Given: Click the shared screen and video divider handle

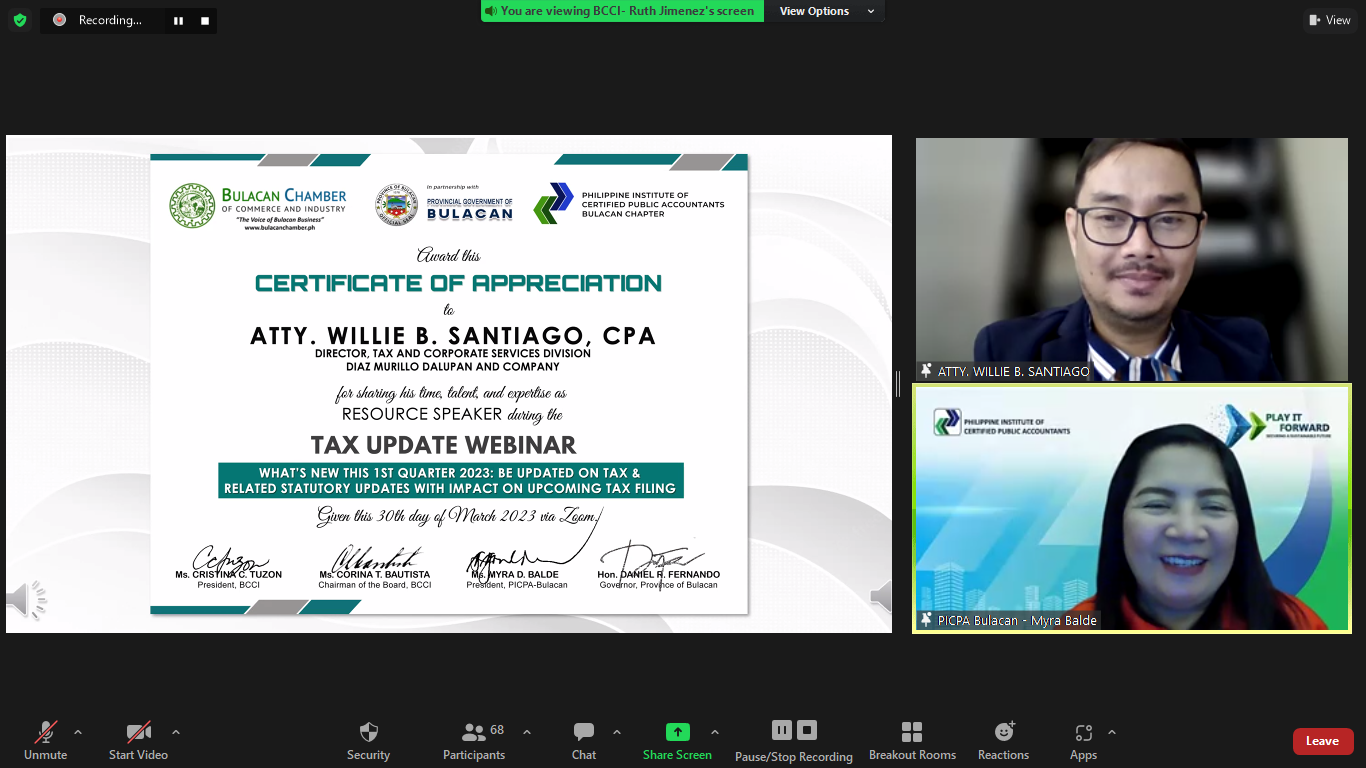Looking at the screenshot, I should tap(898, 384).
